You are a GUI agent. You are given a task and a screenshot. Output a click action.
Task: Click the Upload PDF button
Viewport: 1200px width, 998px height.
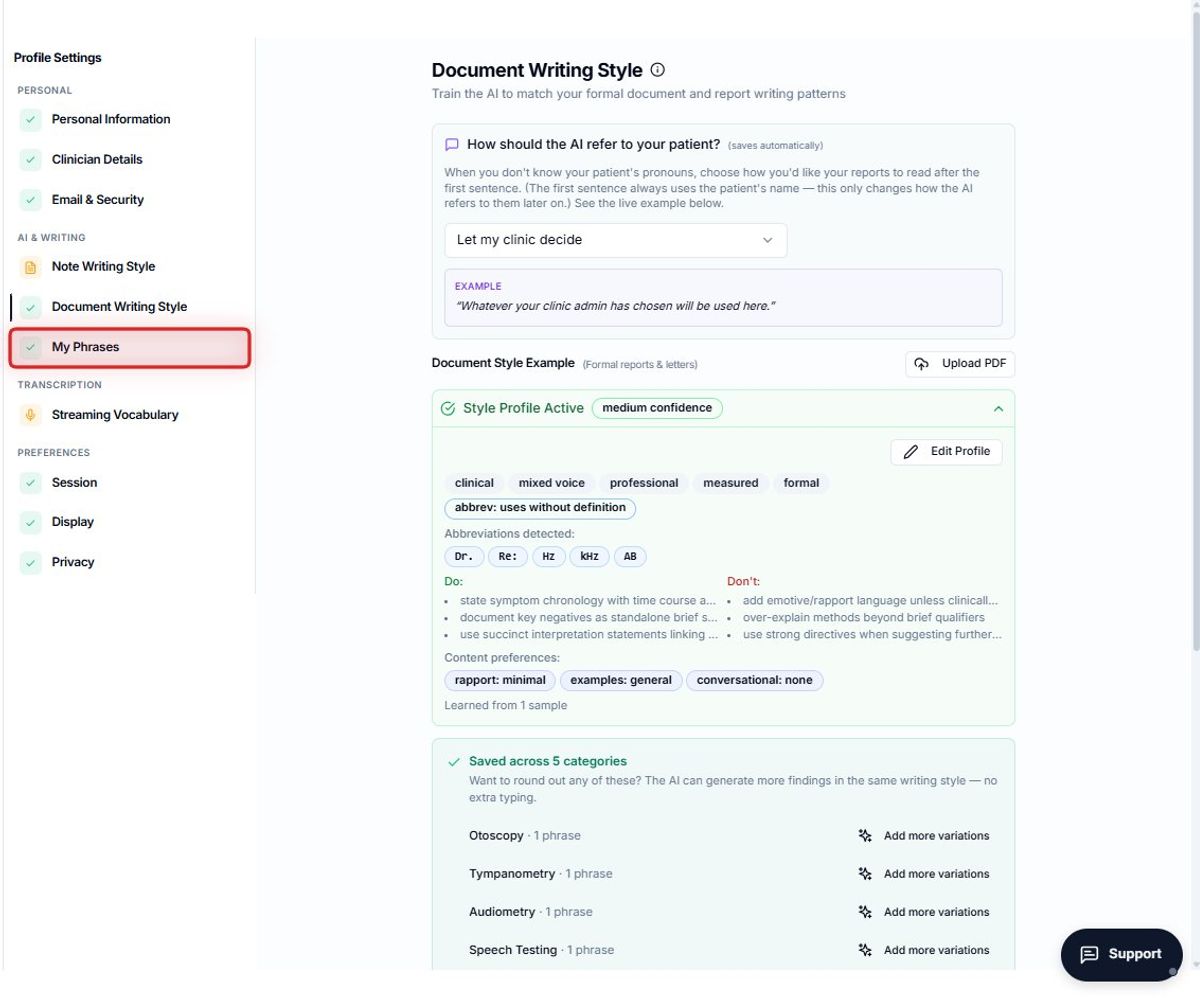tap(960, 364)
